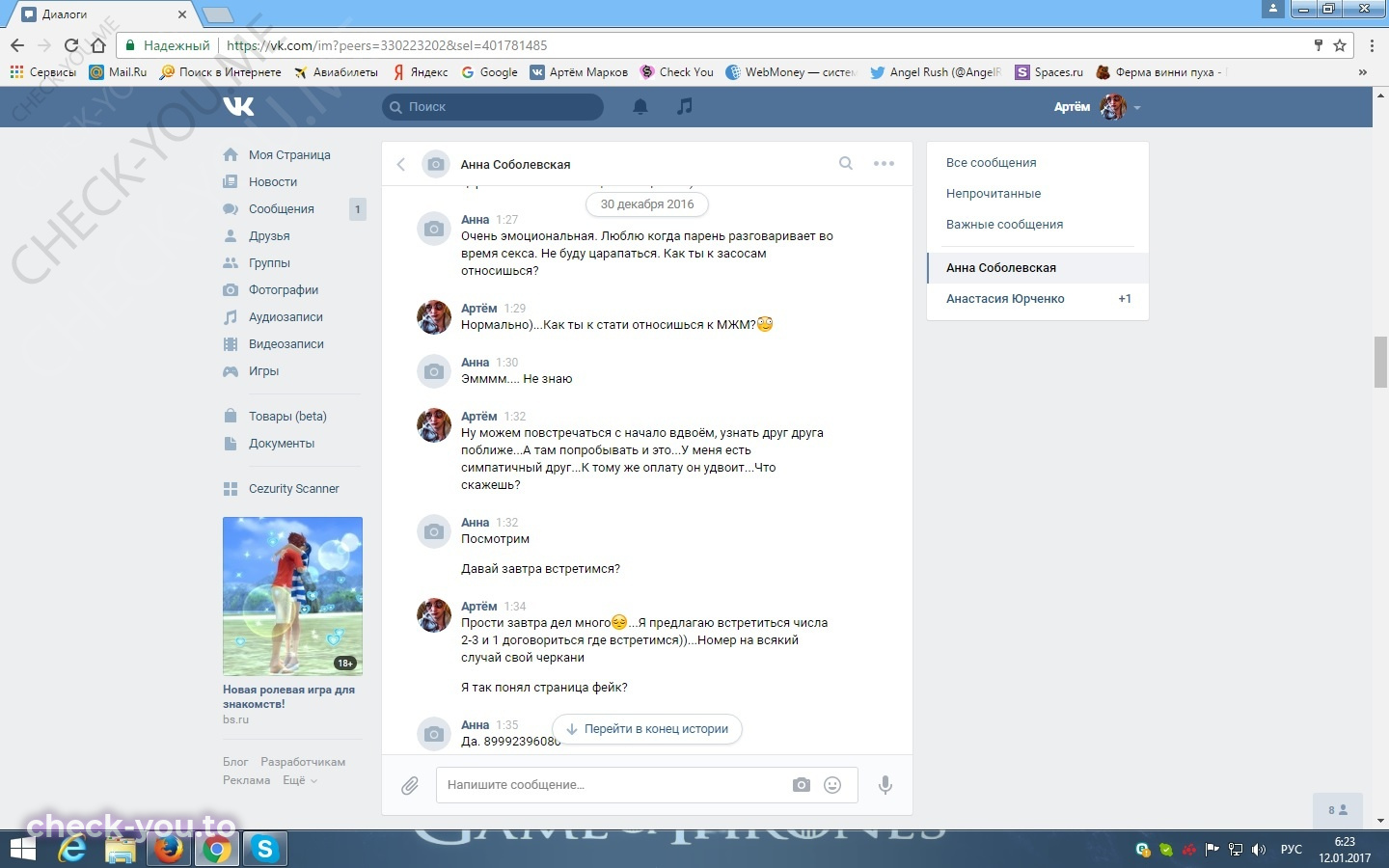
Task: Open Яндекс bookmark
Action: click(x=421, y=72)
